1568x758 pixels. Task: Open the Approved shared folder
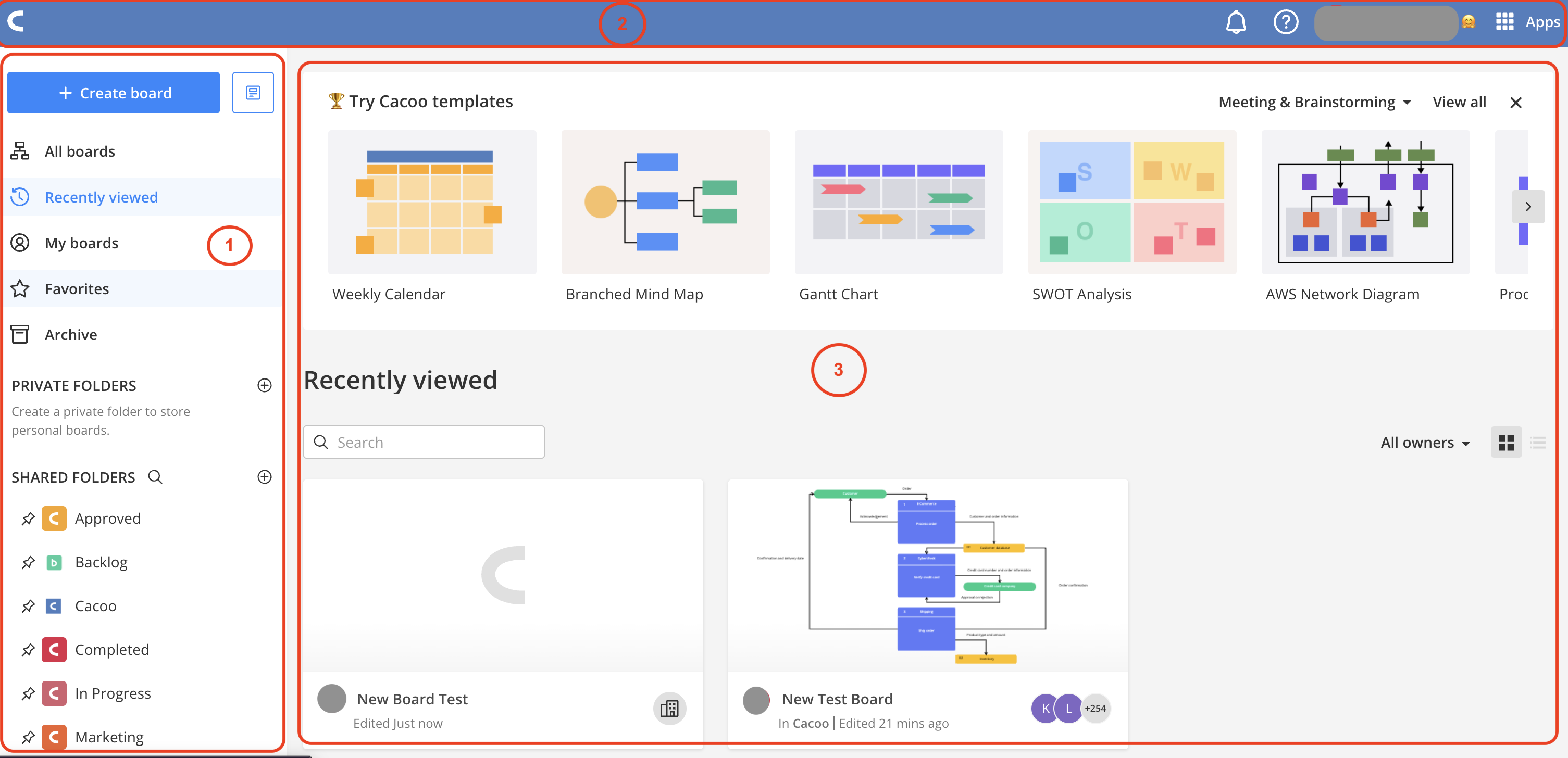click(108, 519)
